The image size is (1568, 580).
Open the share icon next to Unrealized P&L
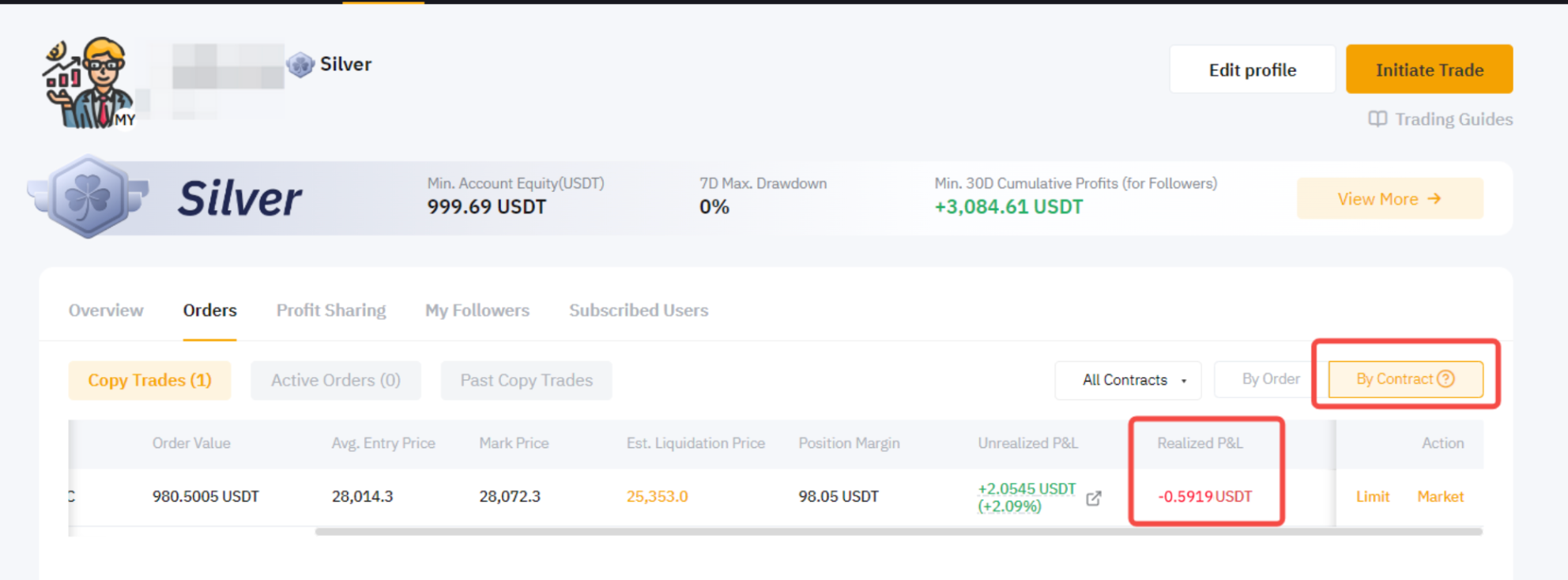(1094, 499)
